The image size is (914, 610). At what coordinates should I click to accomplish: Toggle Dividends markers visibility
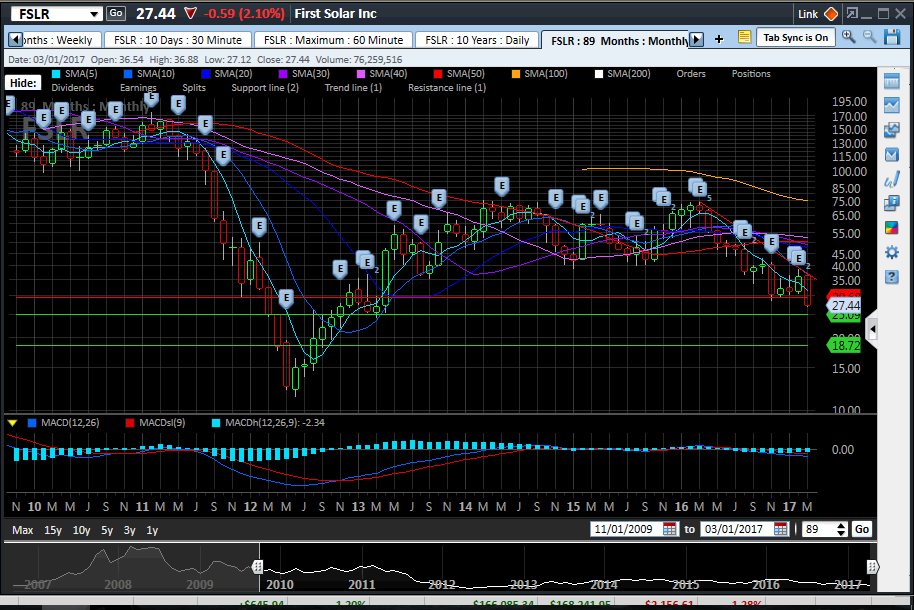pos(72,87)
